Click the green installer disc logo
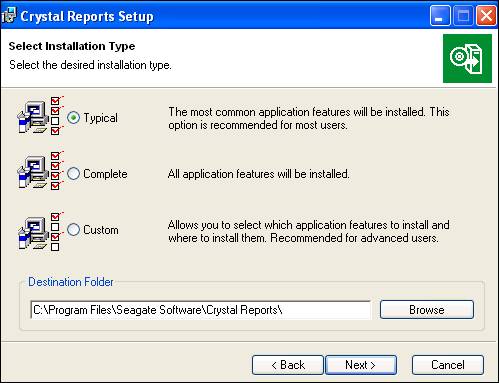 tap(467, 58)
